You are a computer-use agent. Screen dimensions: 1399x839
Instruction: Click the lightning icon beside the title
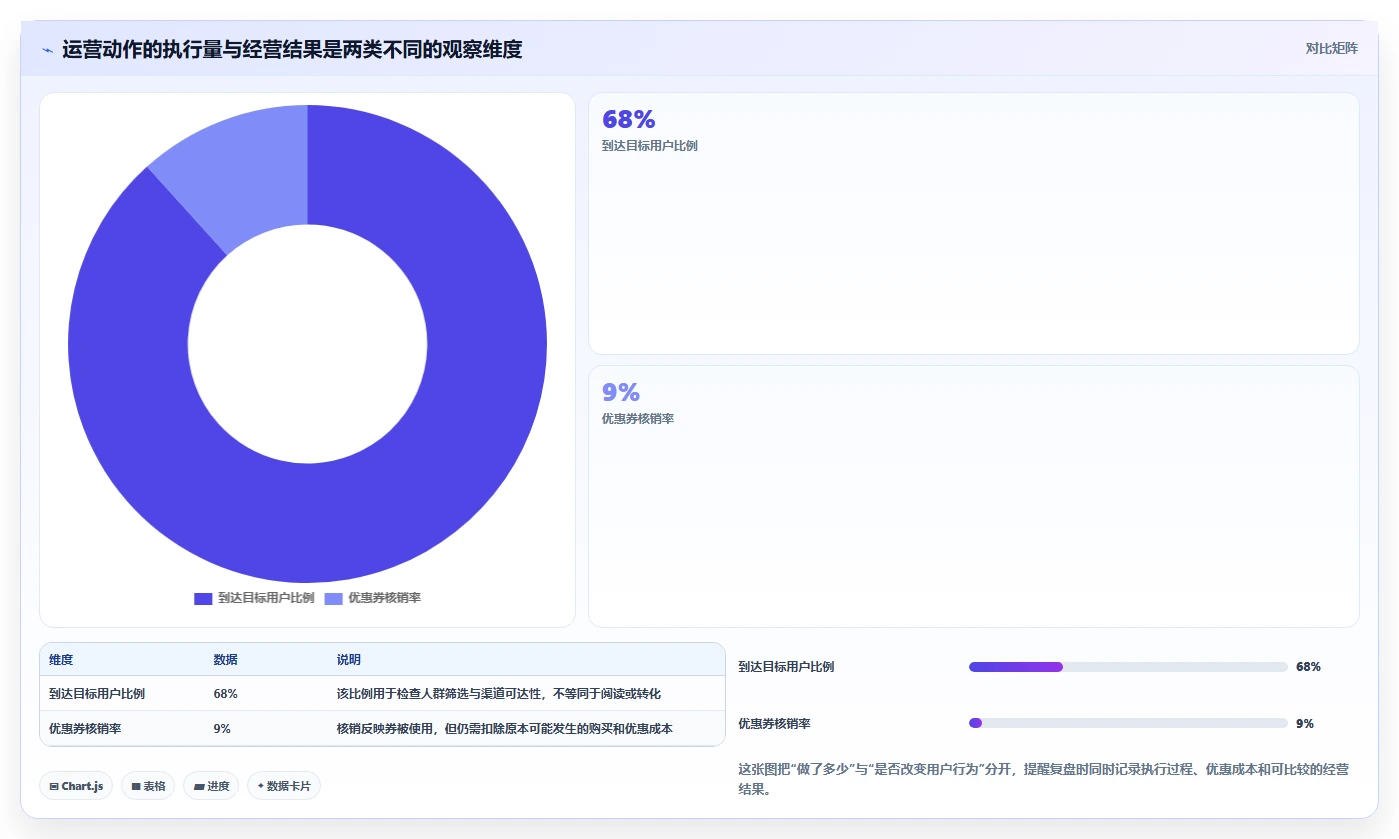[x=47, y=49]
